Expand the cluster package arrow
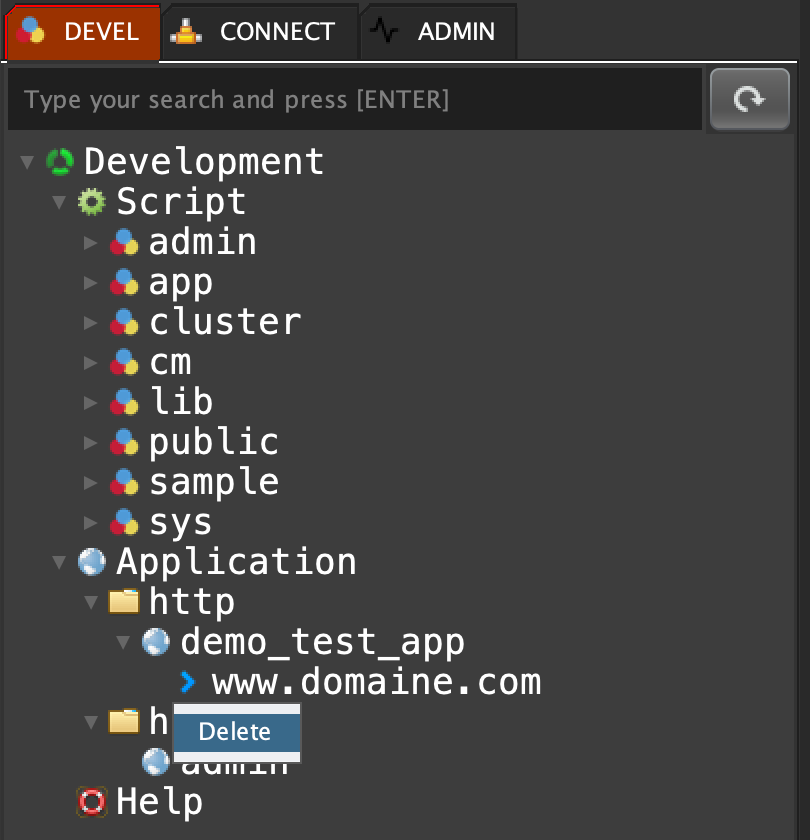810x840 pixels. click(x=91, y=322)
